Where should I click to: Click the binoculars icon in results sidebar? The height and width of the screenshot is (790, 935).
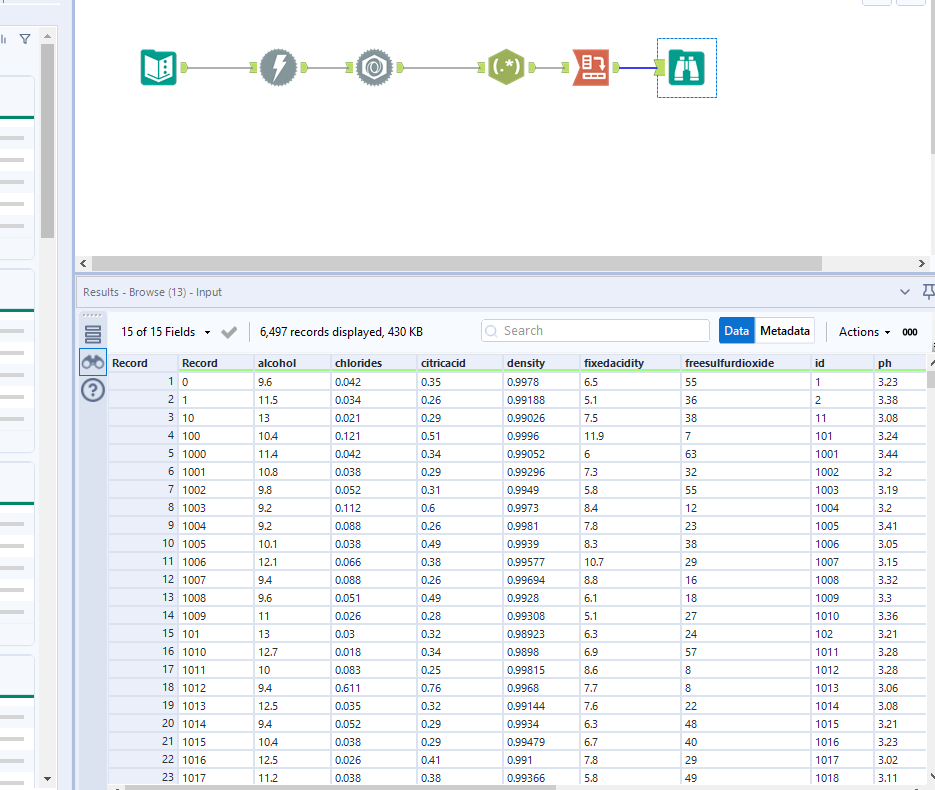[93, 362]
